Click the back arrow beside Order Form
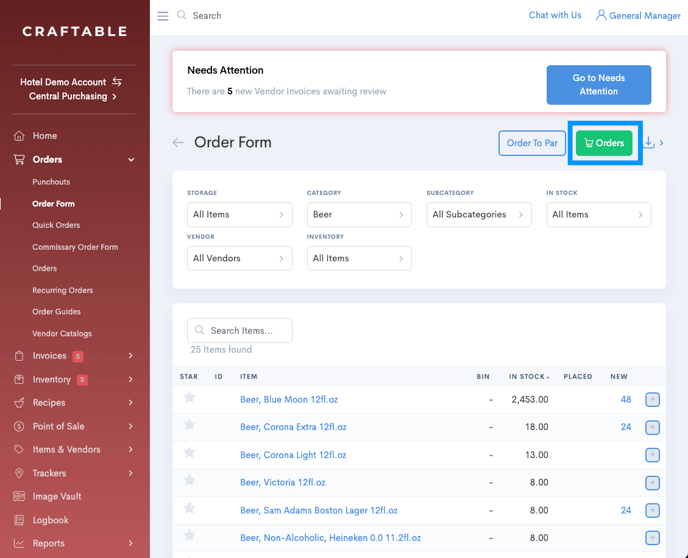This screenshot has height=558, width=688. (x=178, y=143)
